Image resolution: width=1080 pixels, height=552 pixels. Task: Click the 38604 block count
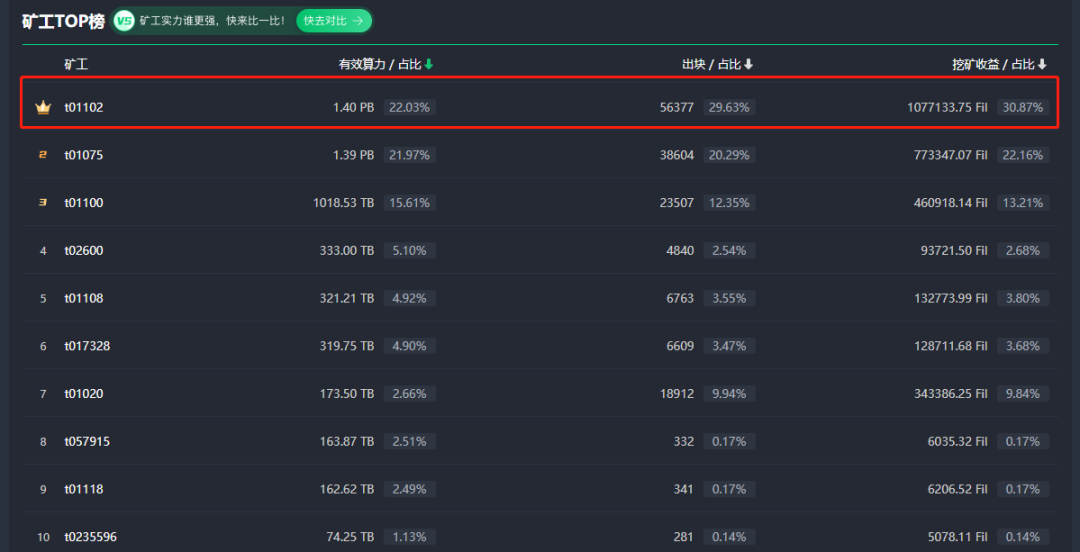click(x=676, y=155)
